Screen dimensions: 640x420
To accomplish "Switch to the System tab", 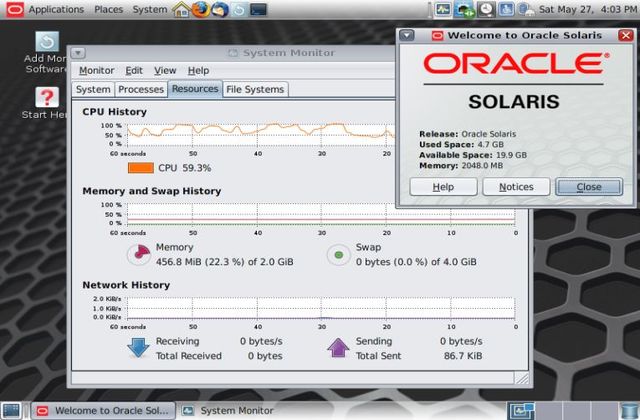I will pos(93,89).
